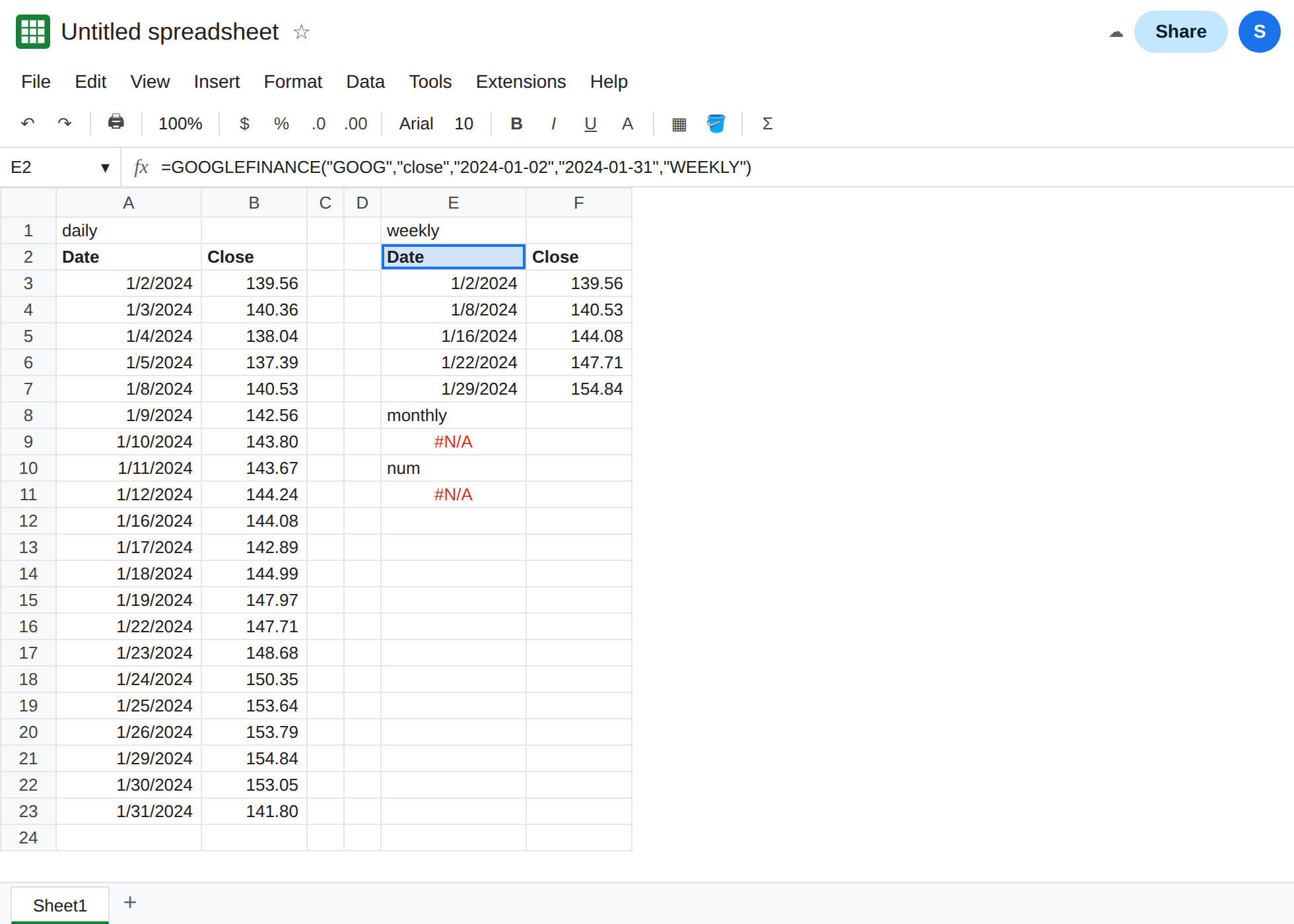Screen dimensions: 1294x924
Task: Open the fill color paint bucket
Action: [716, 123]
